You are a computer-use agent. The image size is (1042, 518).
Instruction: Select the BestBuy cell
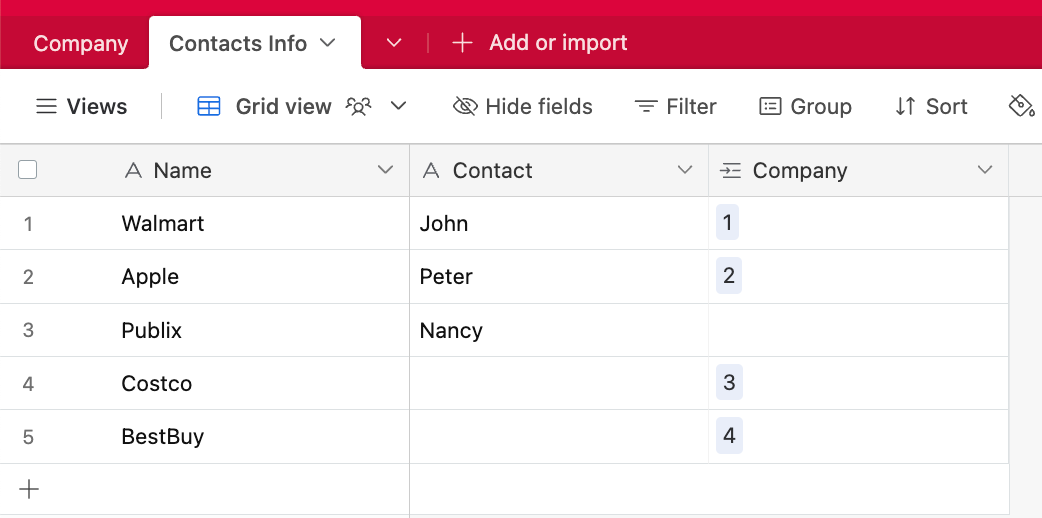tap(259, 437)
